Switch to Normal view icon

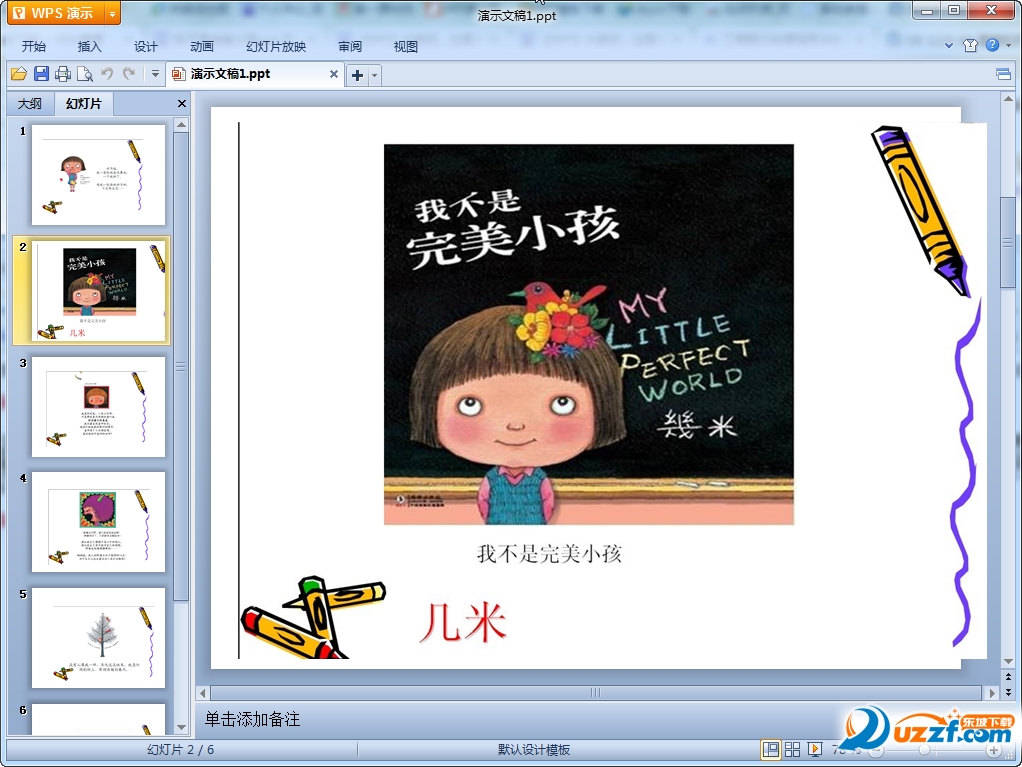(770, 749)
